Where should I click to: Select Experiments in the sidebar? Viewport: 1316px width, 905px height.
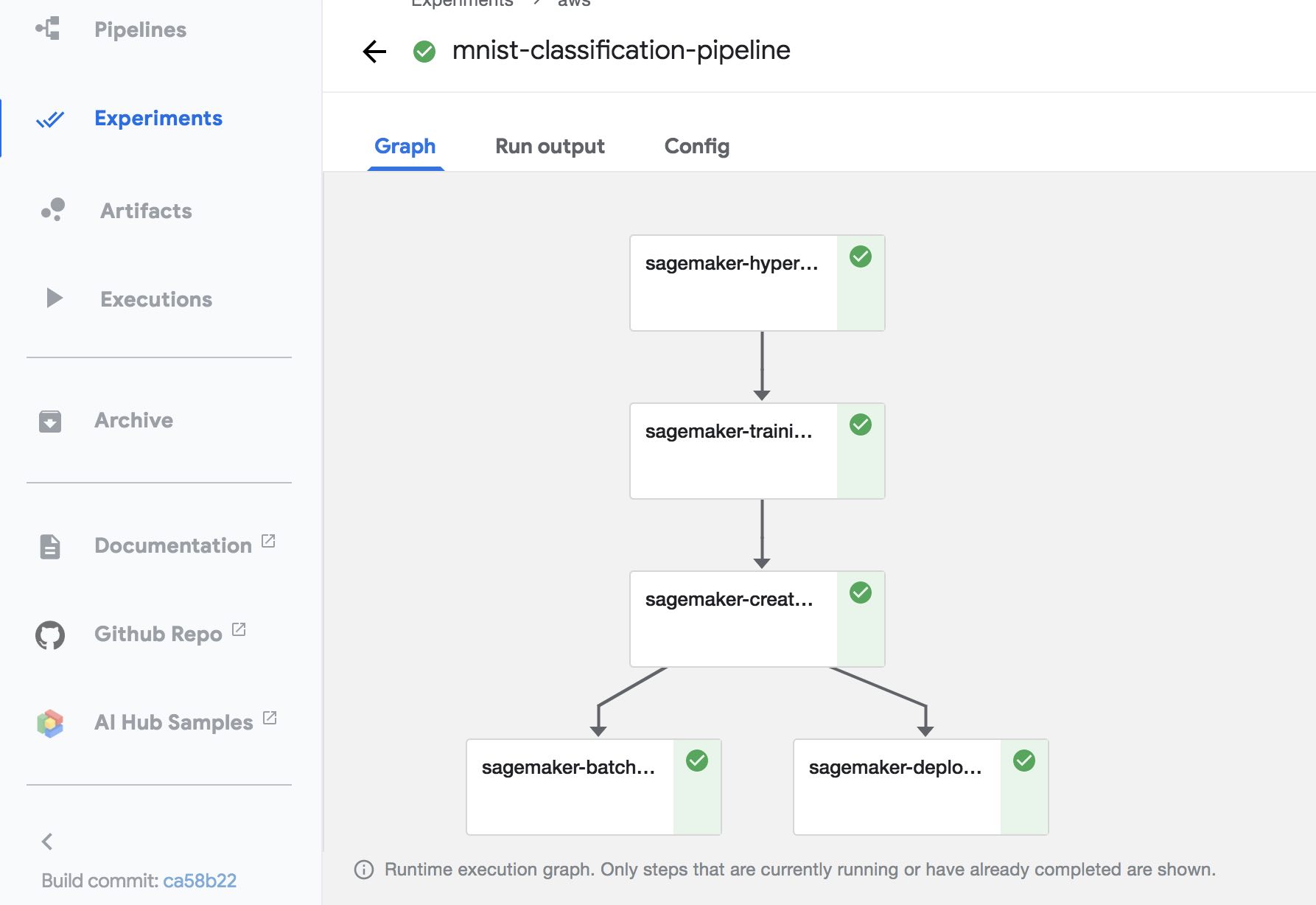(x=158, y=118)
